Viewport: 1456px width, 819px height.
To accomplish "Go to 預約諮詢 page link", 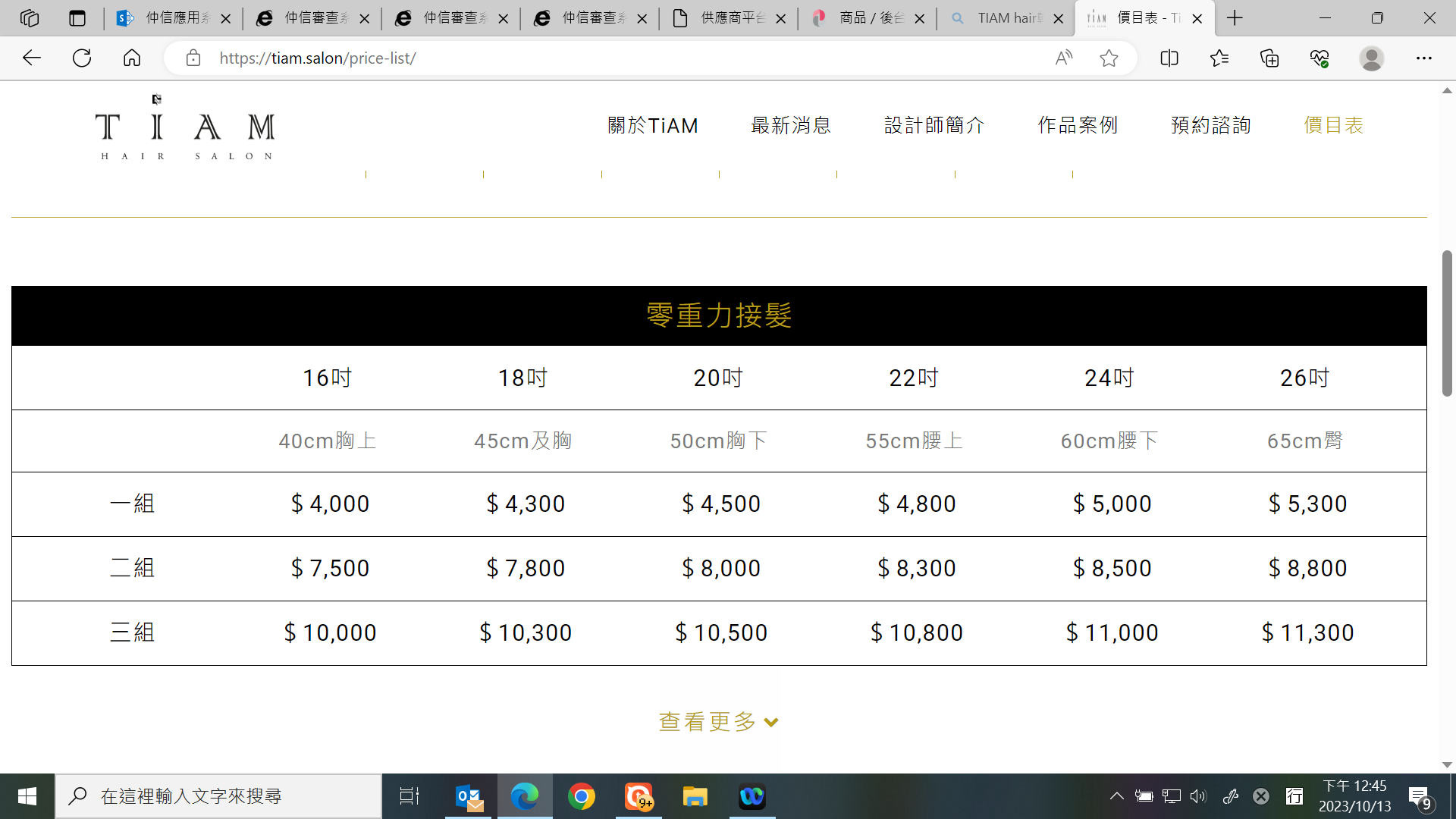I will coord(1211,125).
